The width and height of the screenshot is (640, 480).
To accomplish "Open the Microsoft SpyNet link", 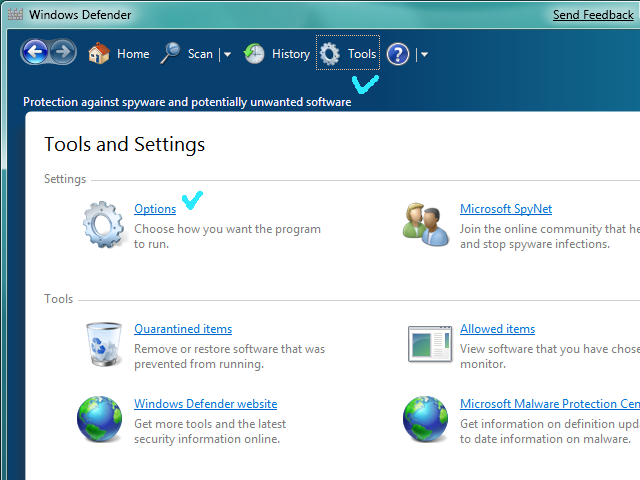I will [x=506, y=209].
